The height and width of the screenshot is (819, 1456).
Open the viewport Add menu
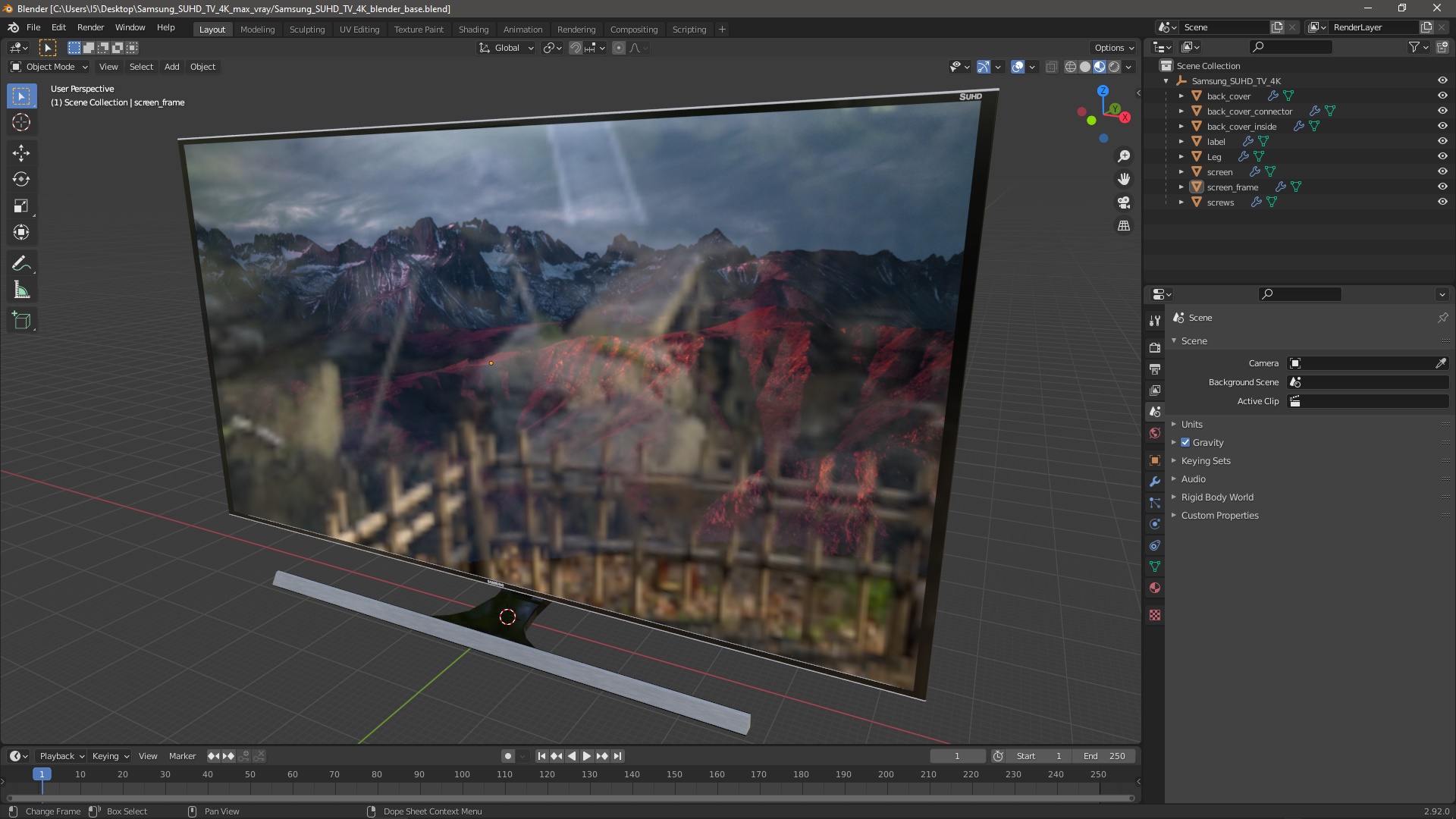[172, 67]
